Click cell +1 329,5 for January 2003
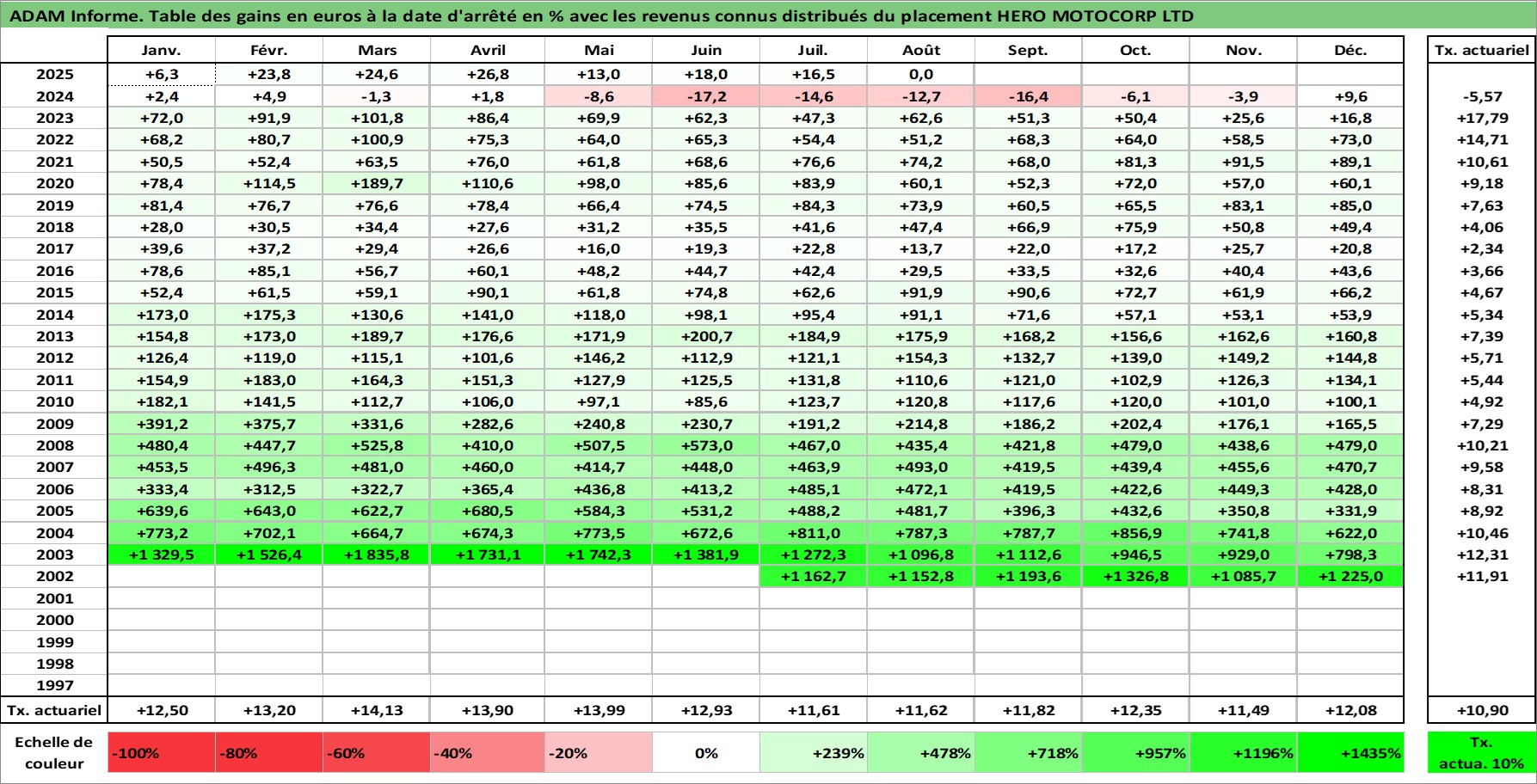Screen dimensions: 1537x784 click(161, 554)
